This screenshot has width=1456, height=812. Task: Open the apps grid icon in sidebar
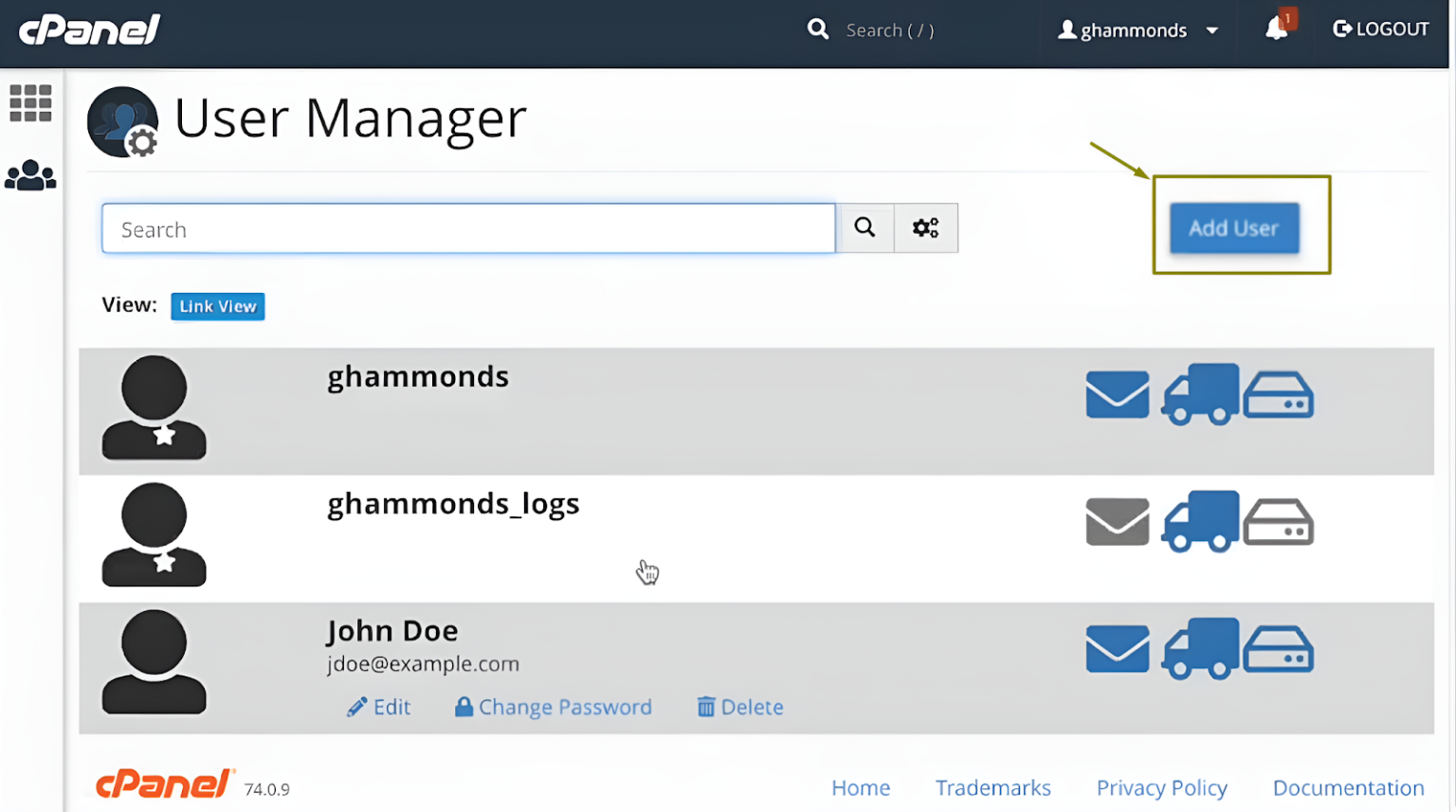(x=31, y=103)
